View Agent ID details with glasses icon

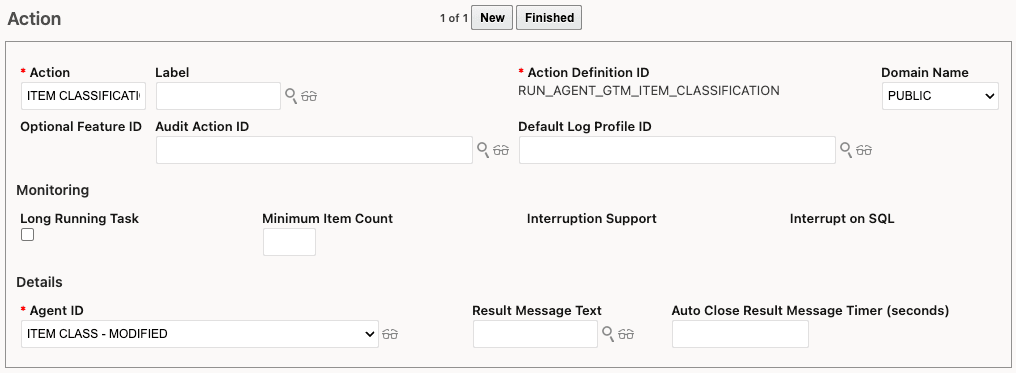tap(390, 334)
